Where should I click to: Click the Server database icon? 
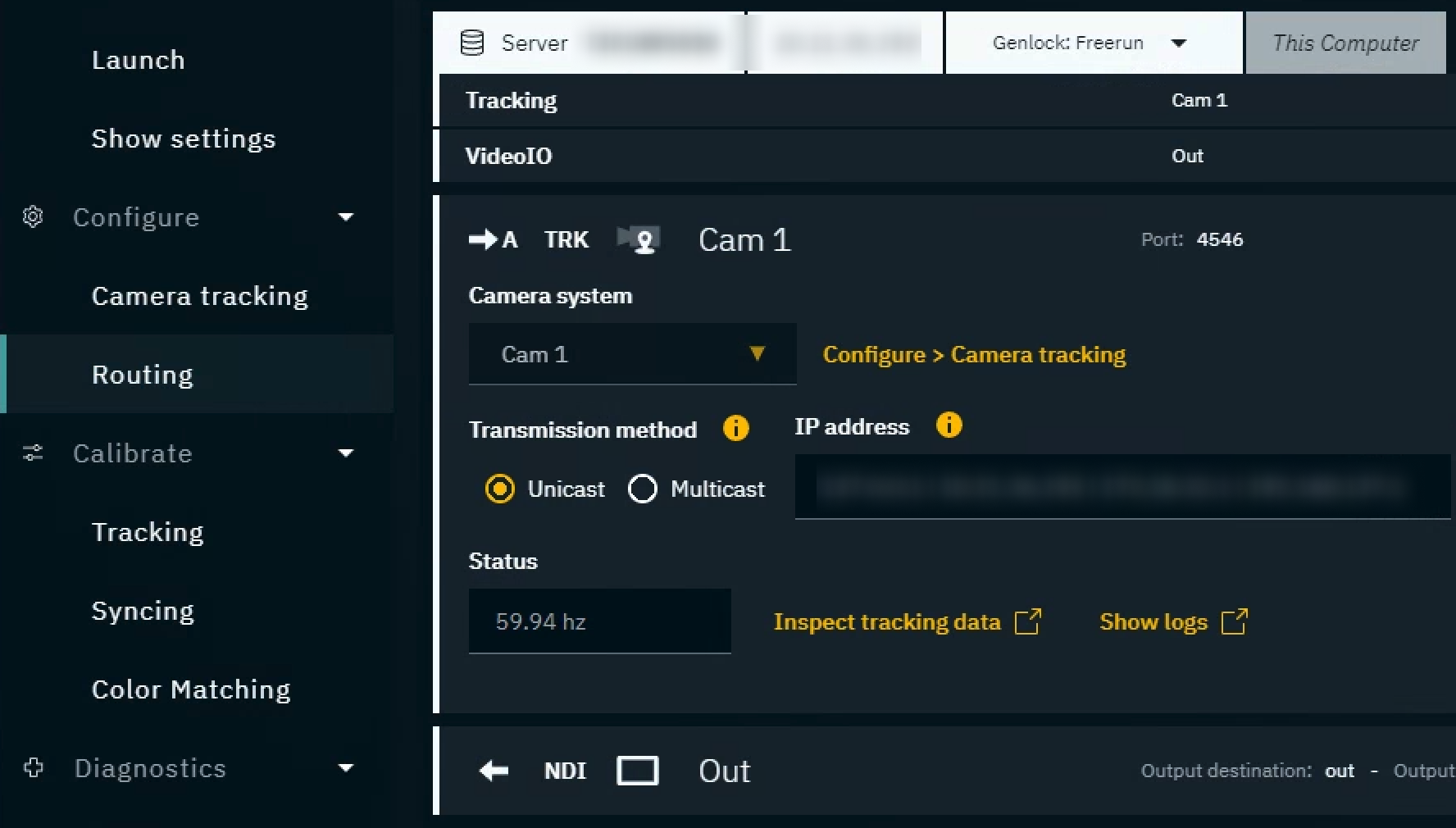pos(472,43)
